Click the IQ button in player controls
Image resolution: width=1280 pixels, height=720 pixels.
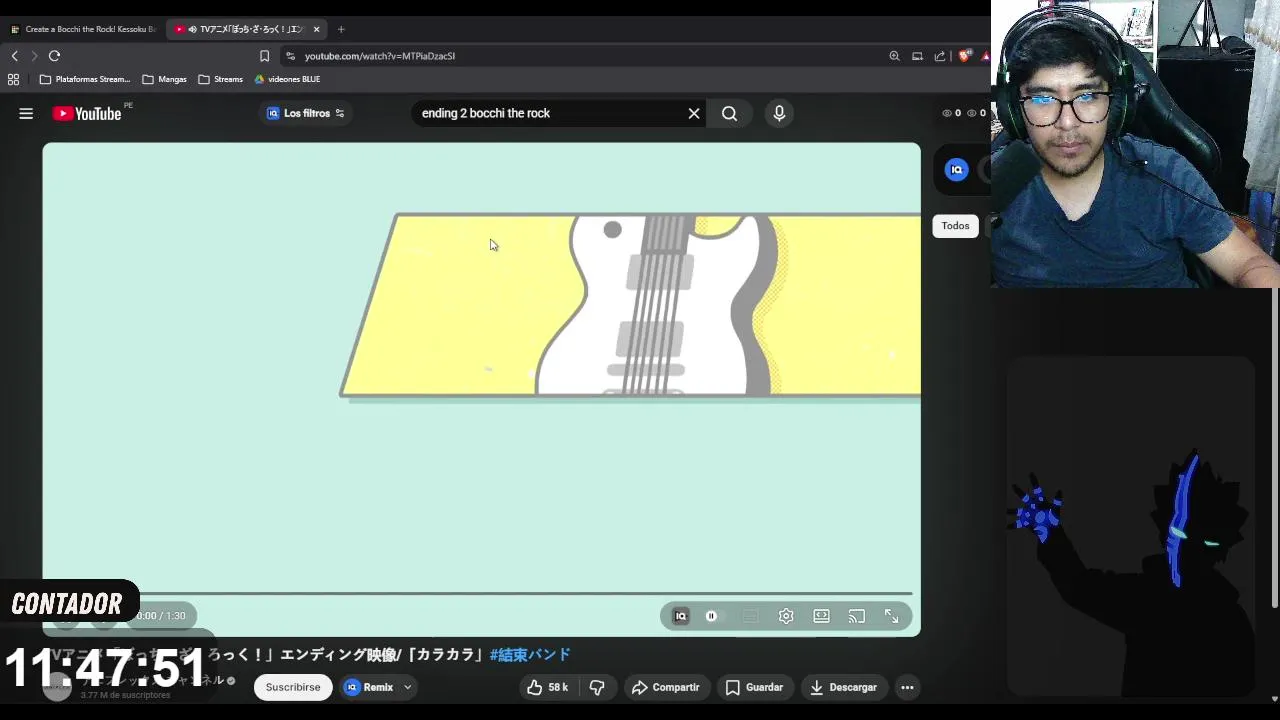pyautogui.click(x=681, y=616)
